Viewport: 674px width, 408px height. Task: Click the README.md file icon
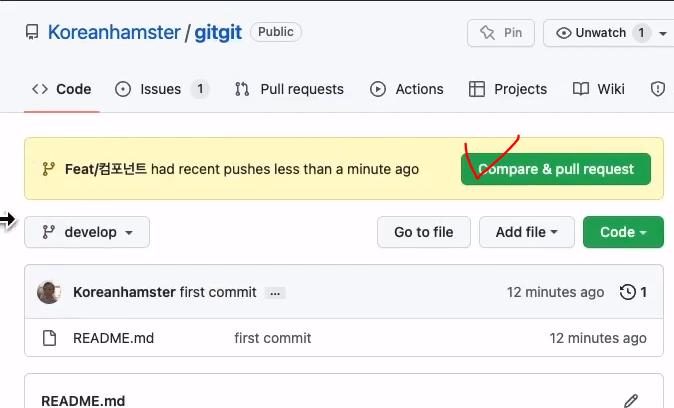click(49, 338)
